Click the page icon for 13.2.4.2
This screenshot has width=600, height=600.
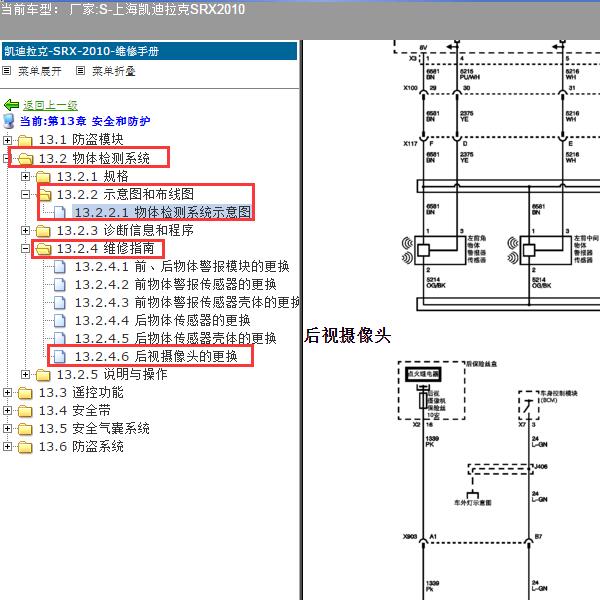pyautogui.click(x=60, y=285)
